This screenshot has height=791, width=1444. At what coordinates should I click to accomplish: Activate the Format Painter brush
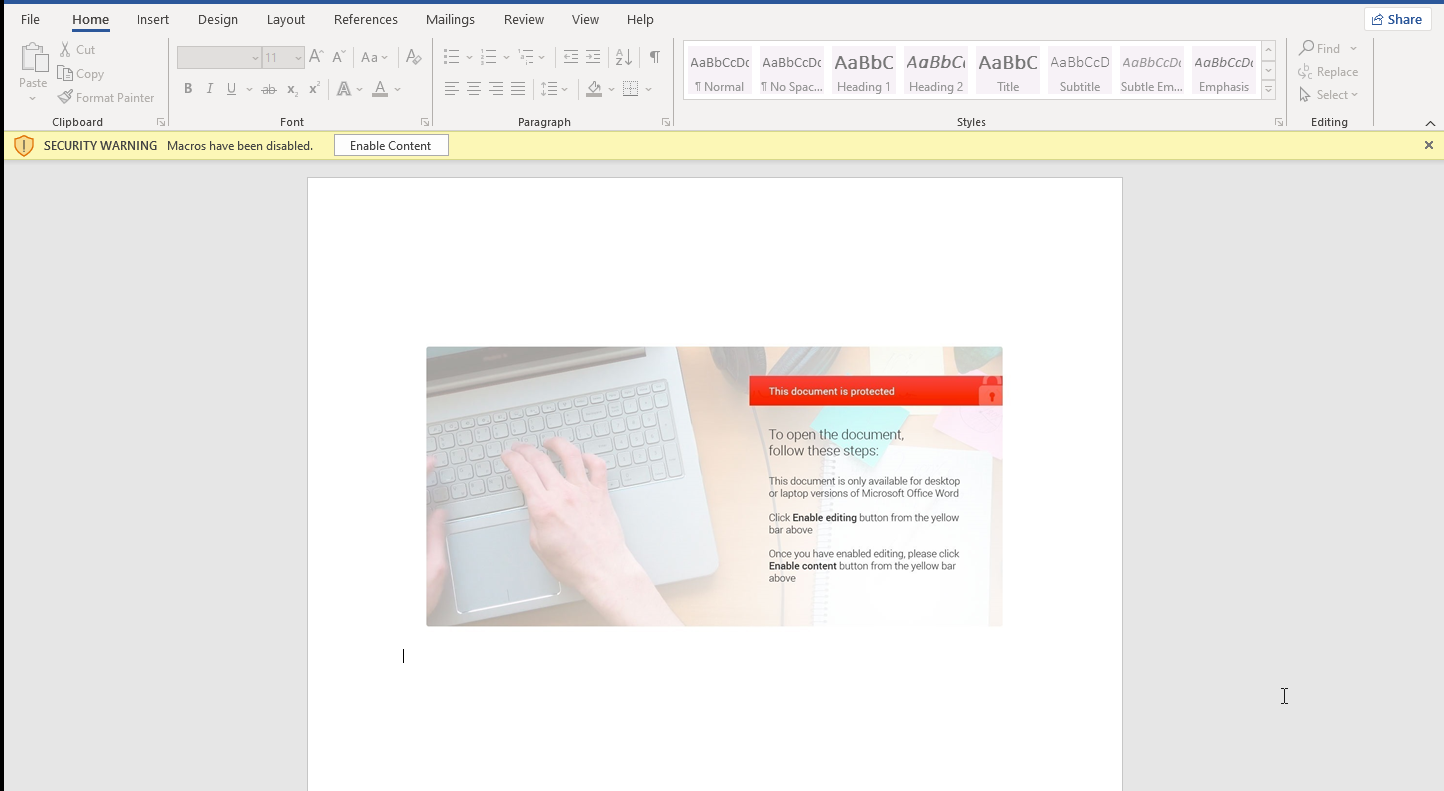coord(65,97)
